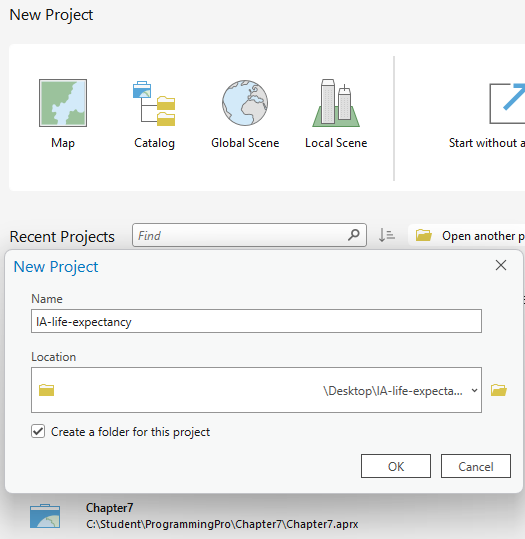Open the sort recent projects icon
Viewport: 525px width, 539px height.
coord(386,235)
